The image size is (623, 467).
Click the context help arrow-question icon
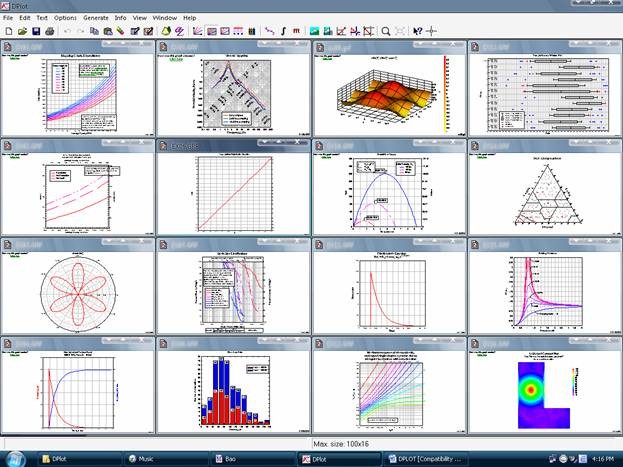pos(417,31)
